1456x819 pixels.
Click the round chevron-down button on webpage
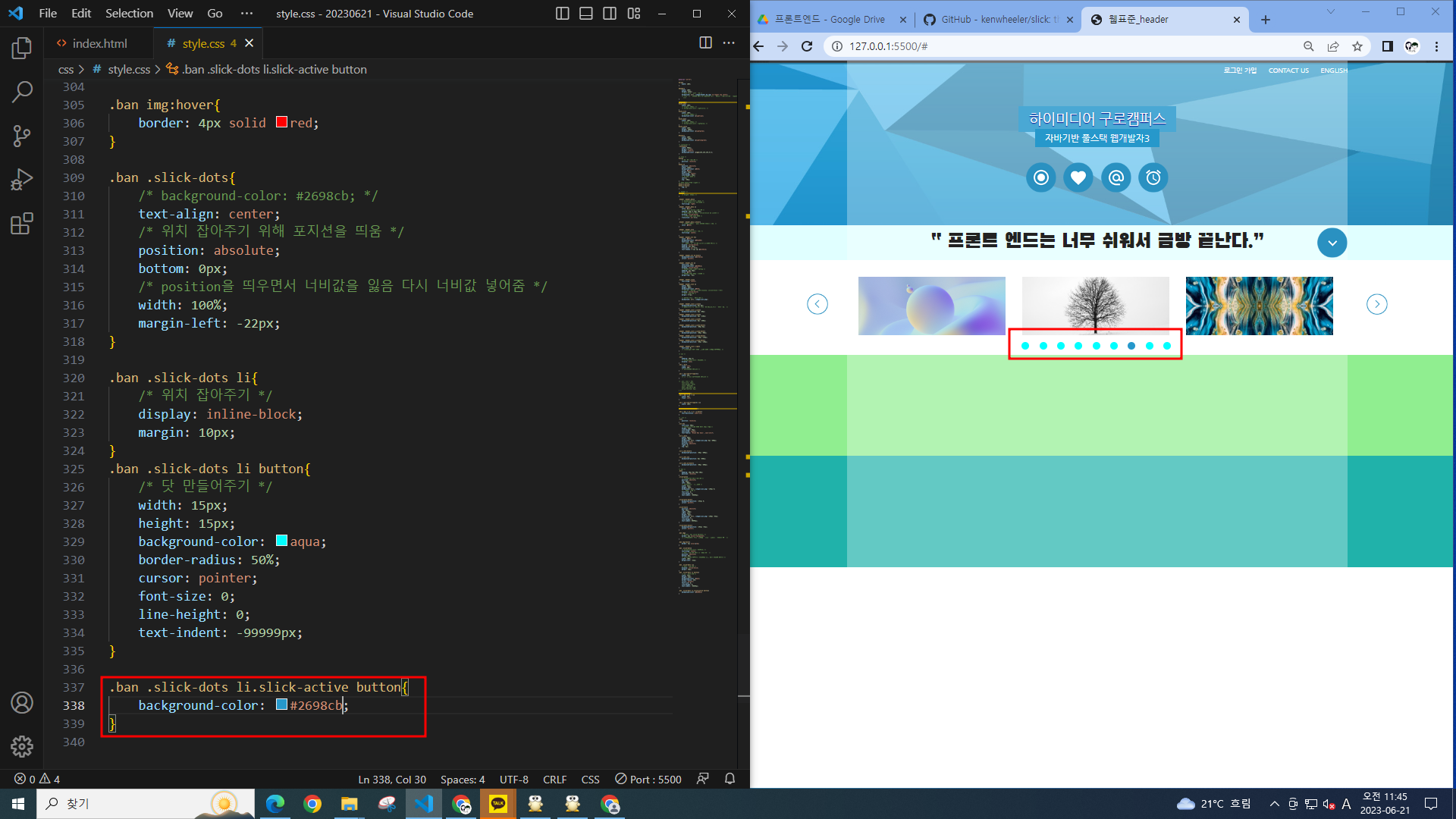pos(1332,243)
